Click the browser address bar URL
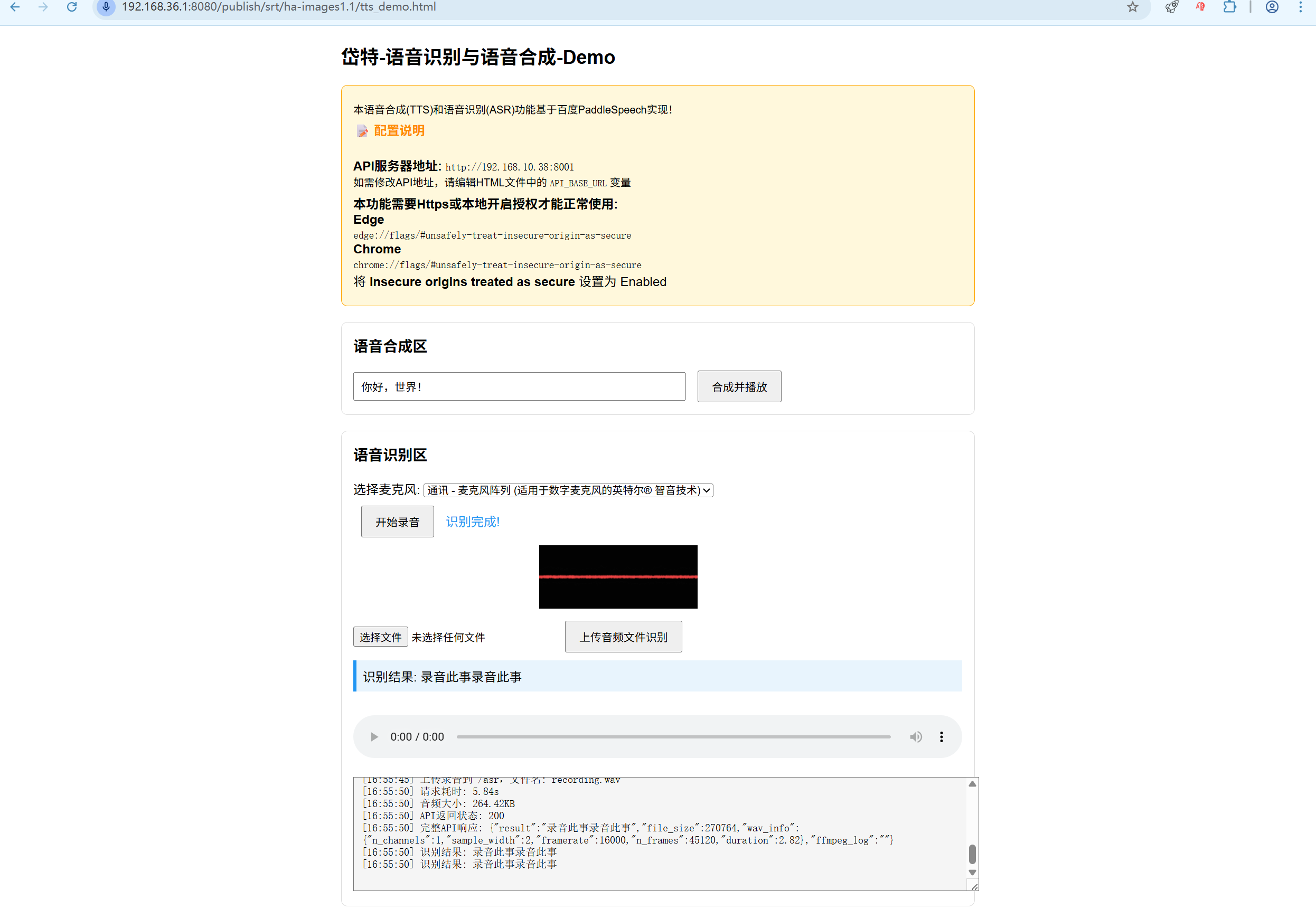Image resolution: width=1316 pixels, height=919 pixels. pos(278,7)
